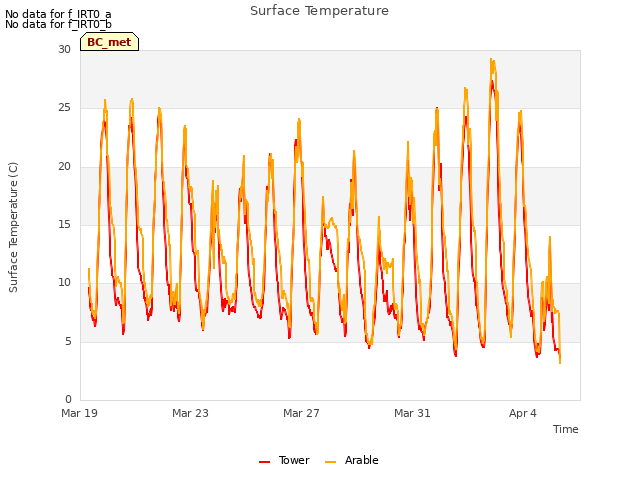Viewport: 640px width, 480px height.
Task: Click the Surface Temperature (C) y-axis title
Action: tap(13, 227)
